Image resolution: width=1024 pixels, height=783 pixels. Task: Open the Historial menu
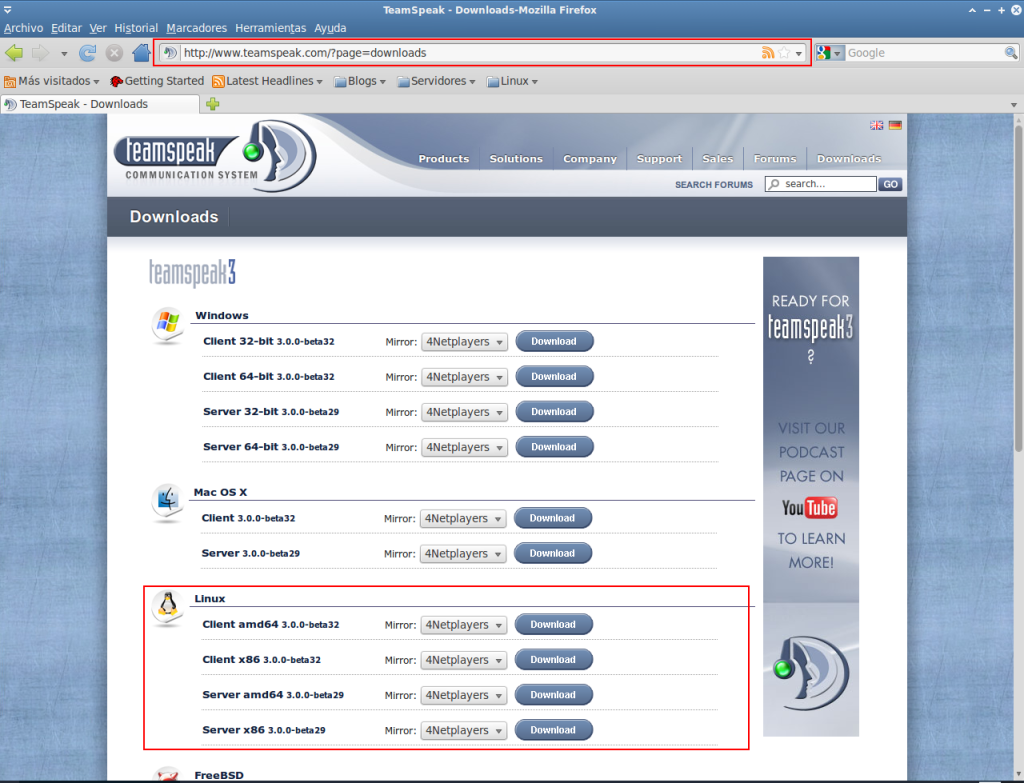[x=136, y=28]
